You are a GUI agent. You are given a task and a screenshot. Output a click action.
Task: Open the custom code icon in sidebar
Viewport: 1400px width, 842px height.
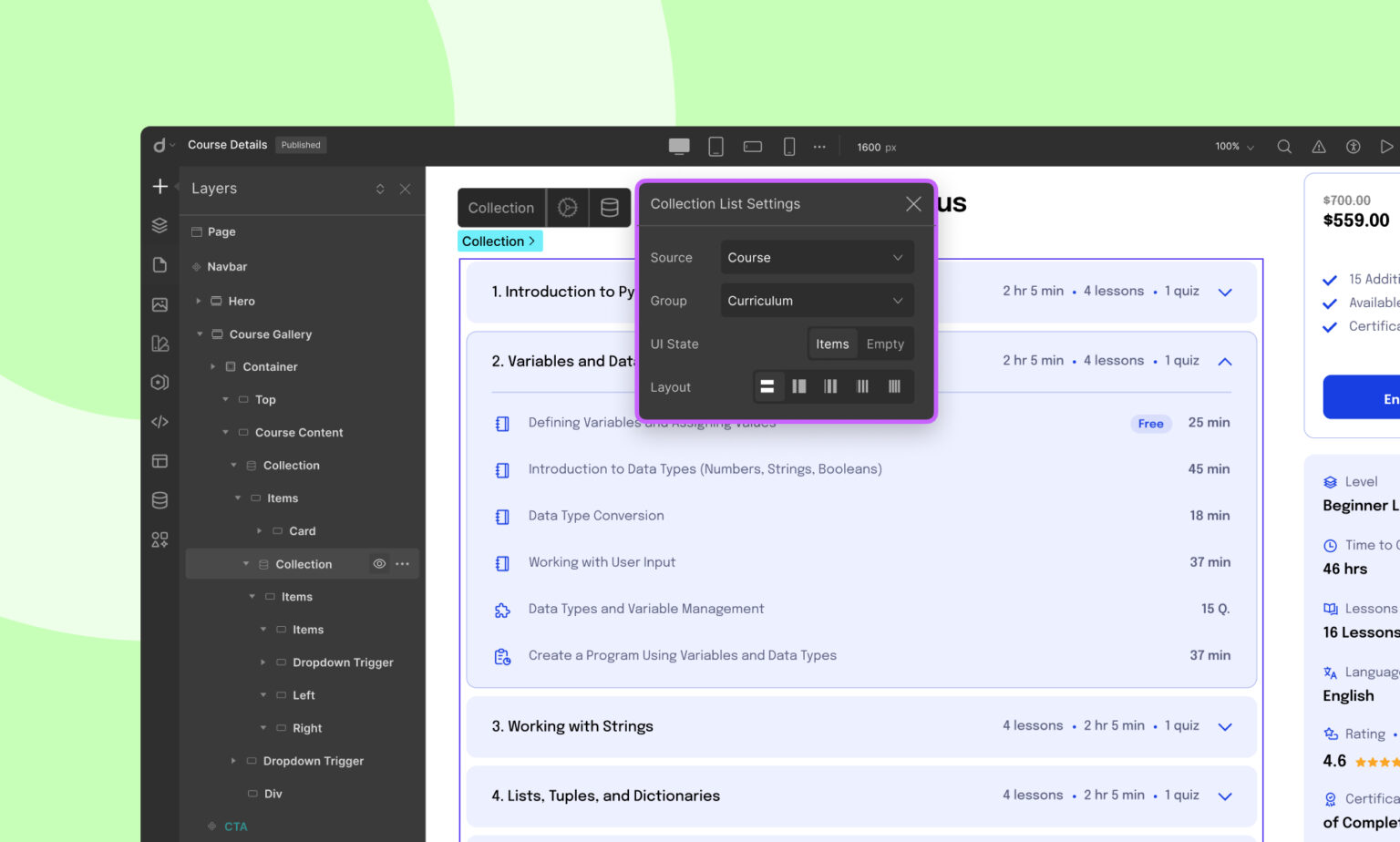160,422
